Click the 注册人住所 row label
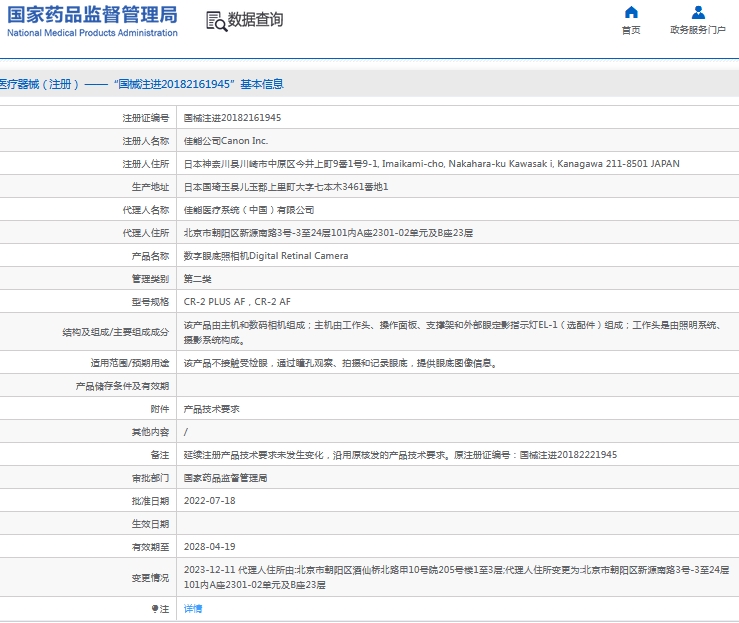 (x=146, y=164)
